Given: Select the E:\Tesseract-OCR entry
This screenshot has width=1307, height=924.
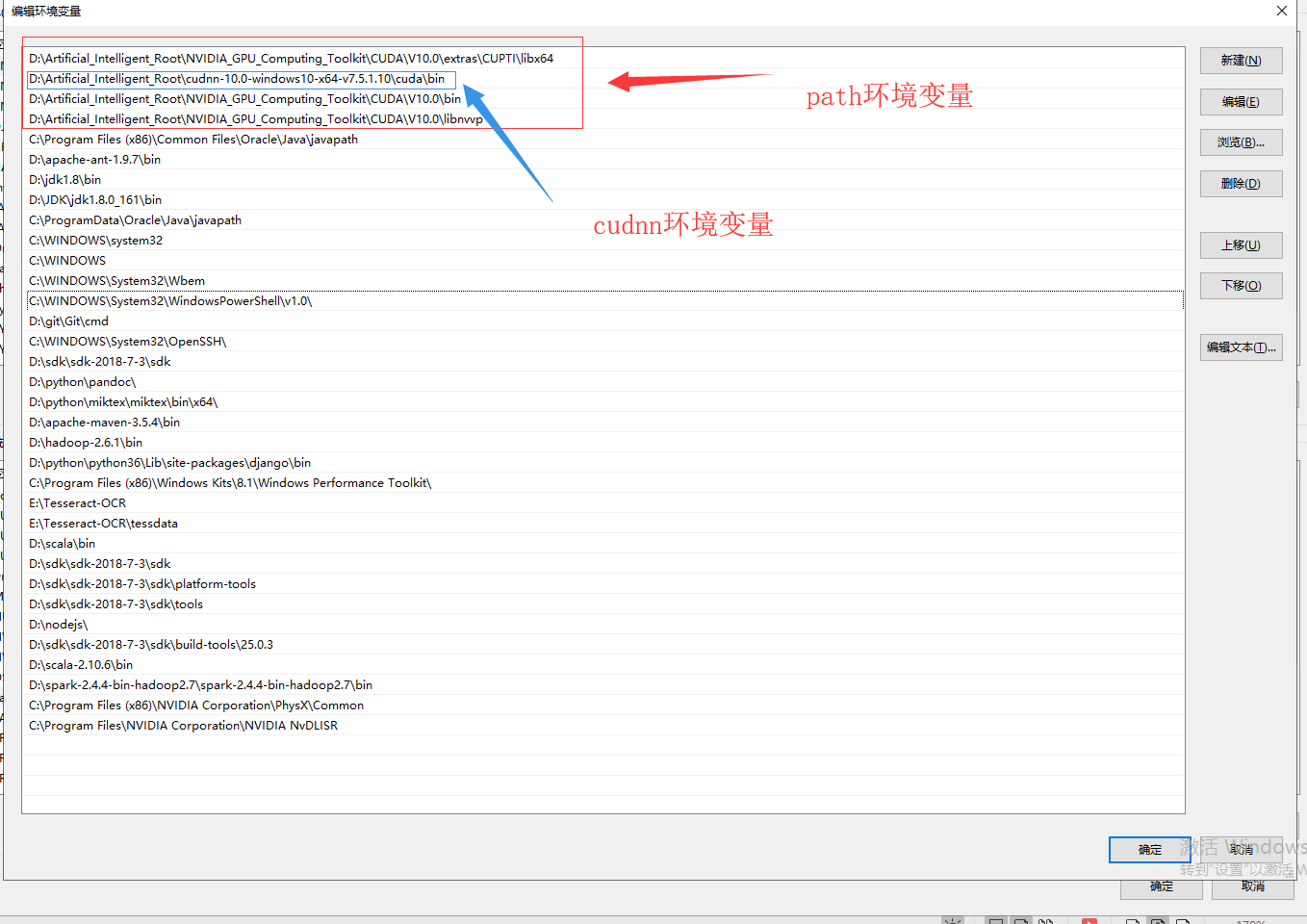Looking at the screenshot, I should click(x=603, y=503).
